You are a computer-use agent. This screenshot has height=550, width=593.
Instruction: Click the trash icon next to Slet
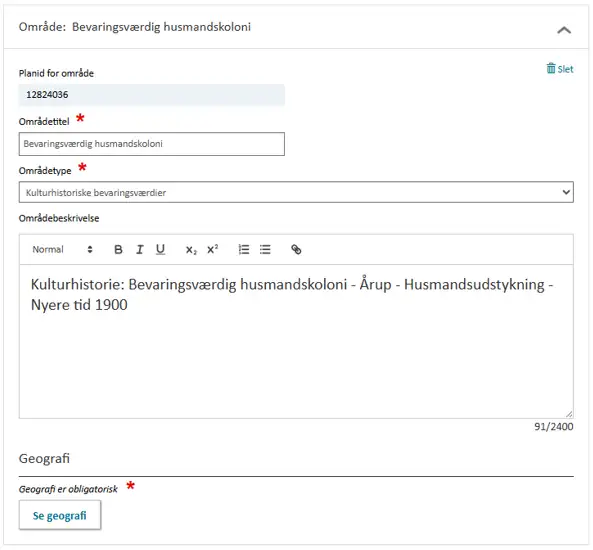[x=551, y=68]
